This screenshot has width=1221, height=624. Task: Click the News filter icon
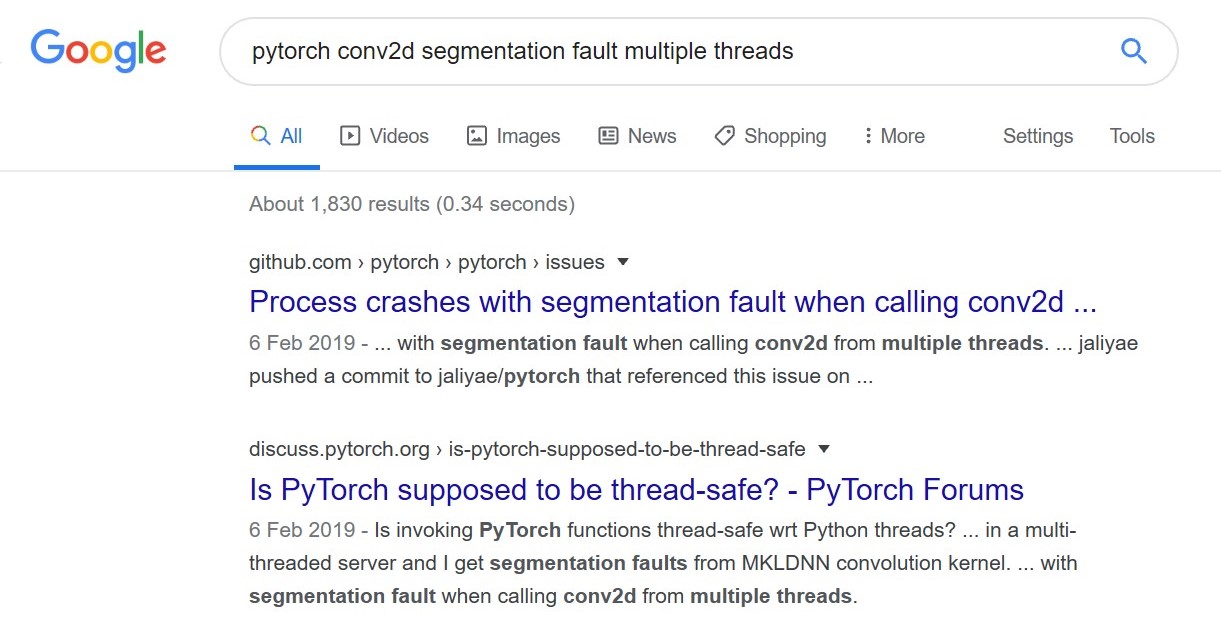(x=608, y=135)
